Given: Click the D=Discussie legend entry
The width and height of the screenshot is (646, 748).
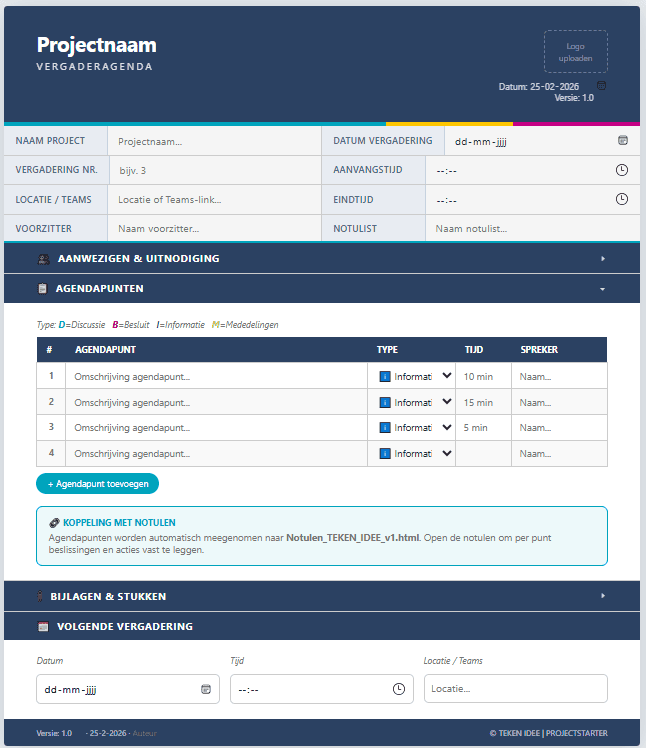Looking at the screenshot, I should click(x=82, y=325).
